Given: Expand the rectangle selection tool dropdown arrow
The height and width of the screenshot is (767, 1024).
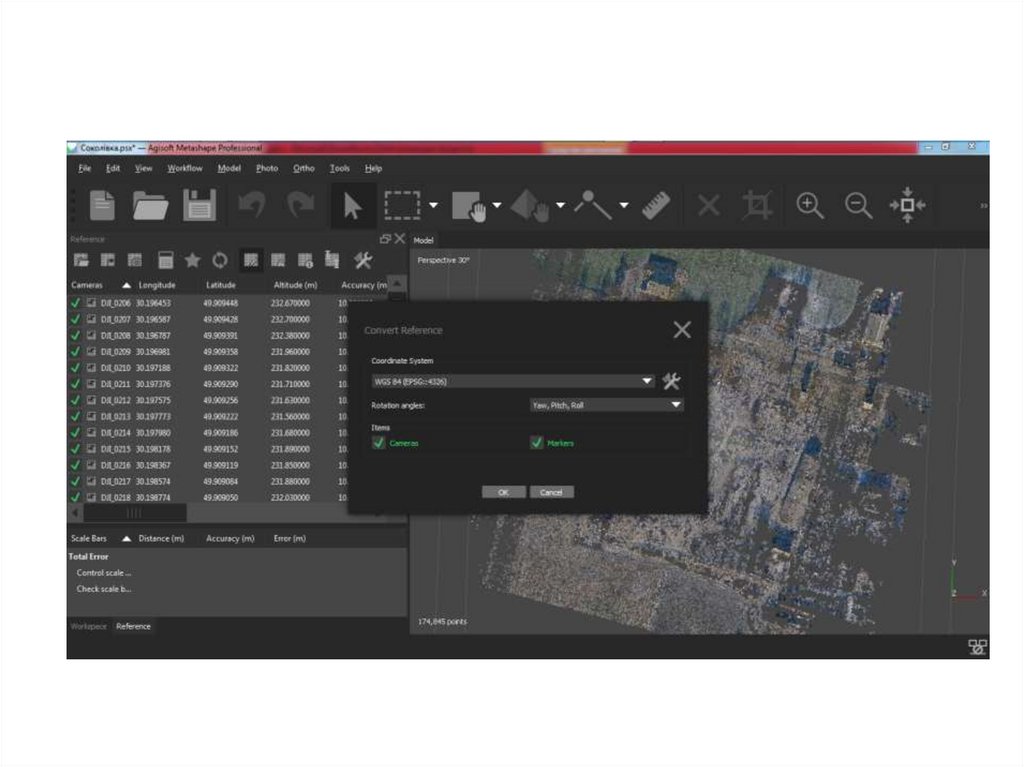Looking at the screenshot, I should pyautogui.click(x=434, y=206).
